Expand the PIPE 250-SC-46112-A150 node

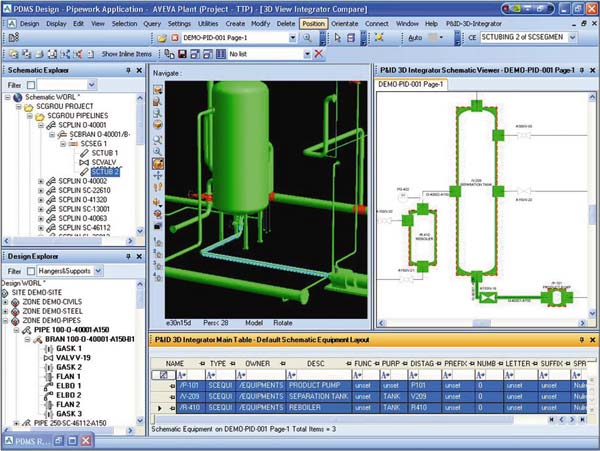16,423
